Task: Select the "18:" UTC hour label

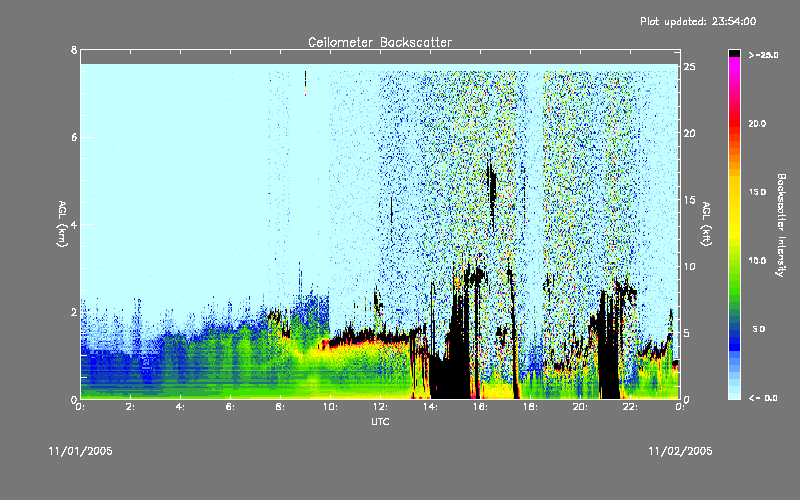Action: point(531,407)
